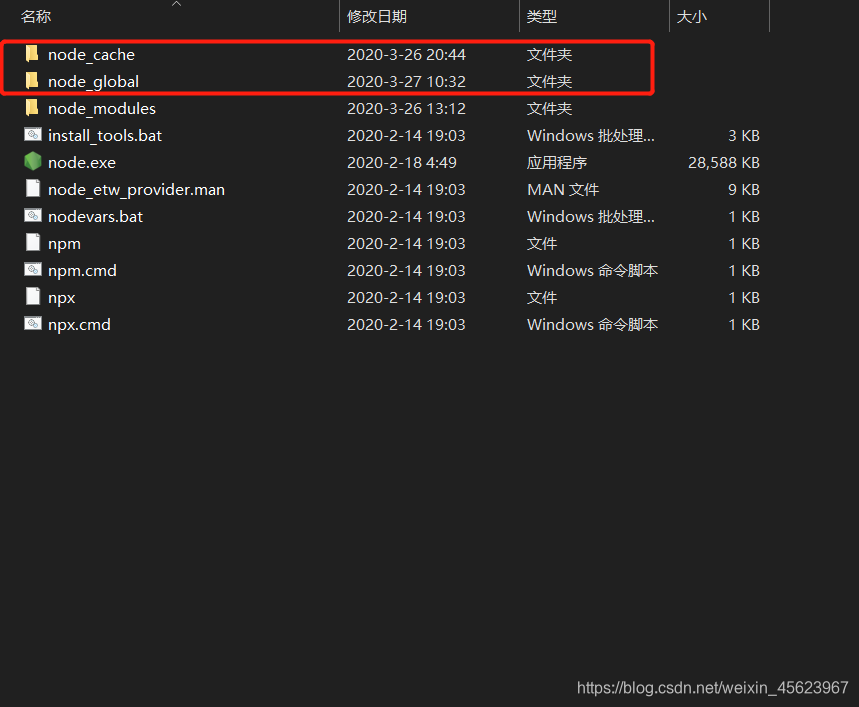This screenshot has height=707, width=859.
Task: Click the date 2020-3-27 10:32
Action: pos(406,82)
